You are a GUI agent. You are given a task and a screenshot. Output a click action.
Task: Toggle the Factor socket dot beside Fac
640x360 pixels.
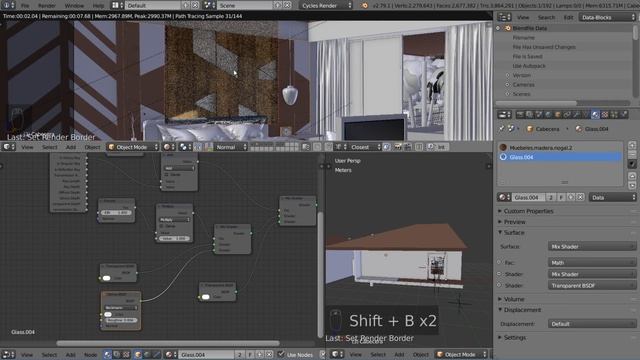tap(500, 262)
